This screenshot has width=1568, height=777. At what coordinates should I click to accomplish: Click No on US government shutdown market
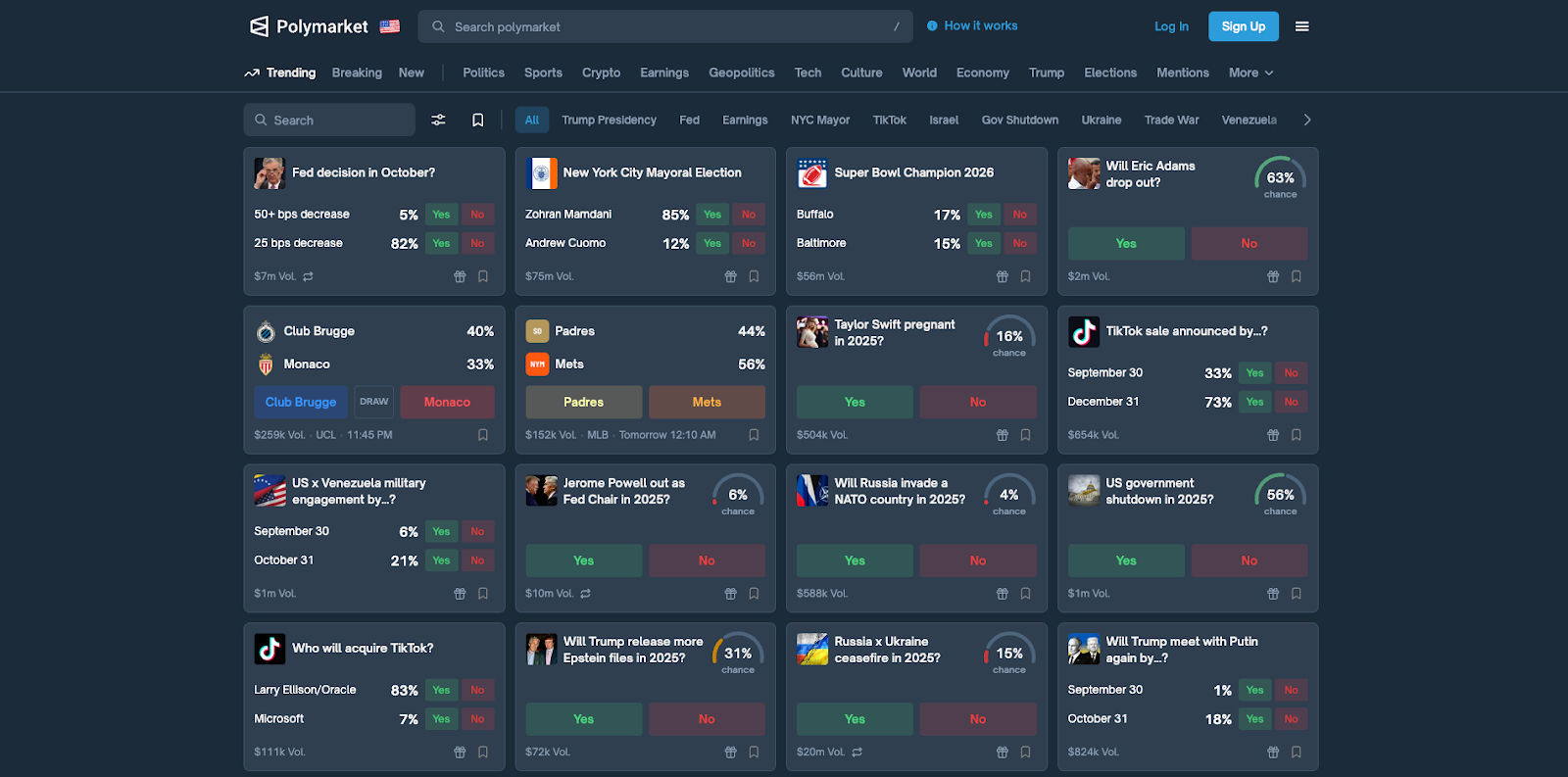[x=1249, y=560]
